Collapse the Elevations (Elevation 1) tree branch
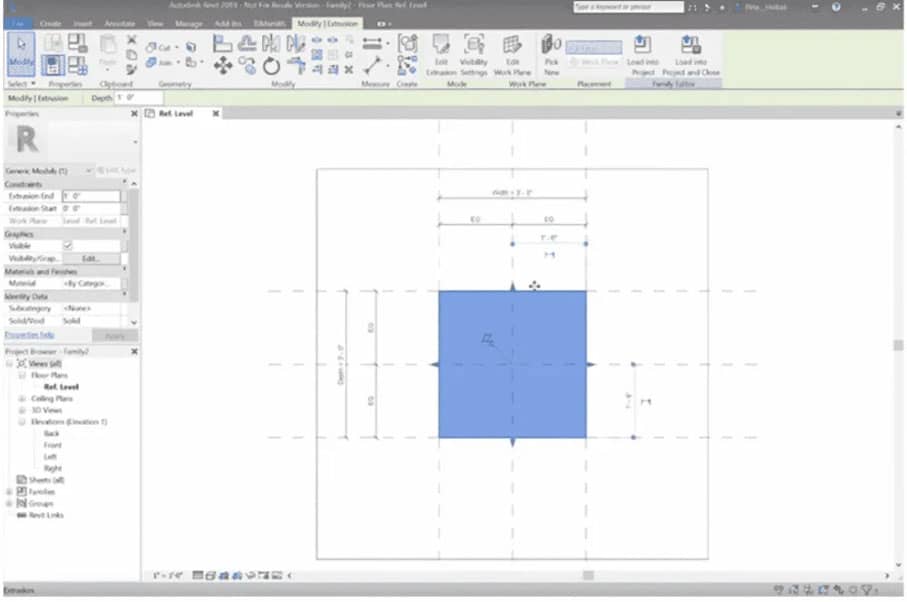The image size is (907, 602). [x=22, y=421]
